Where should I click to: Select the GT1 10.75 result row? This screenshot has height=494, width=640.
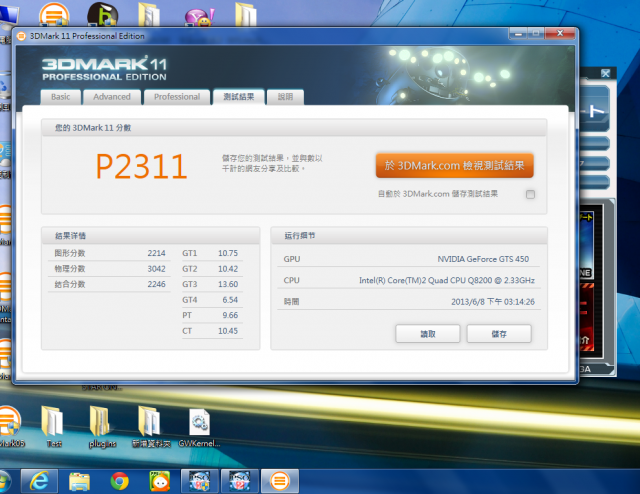coord(212,253)
